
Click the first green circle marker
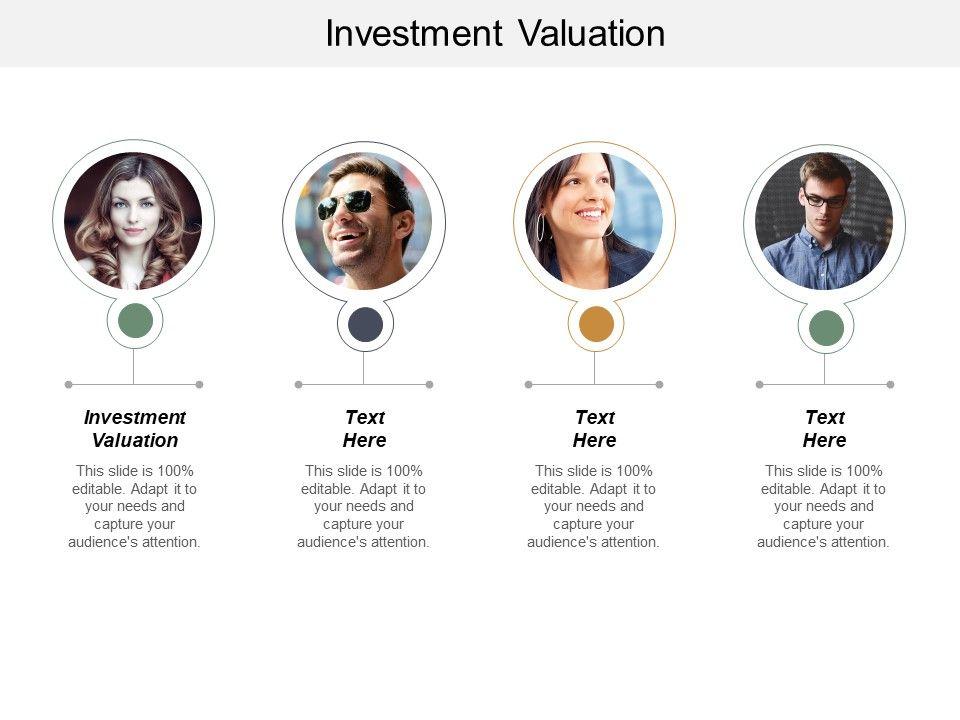click(x=135, y=321)
